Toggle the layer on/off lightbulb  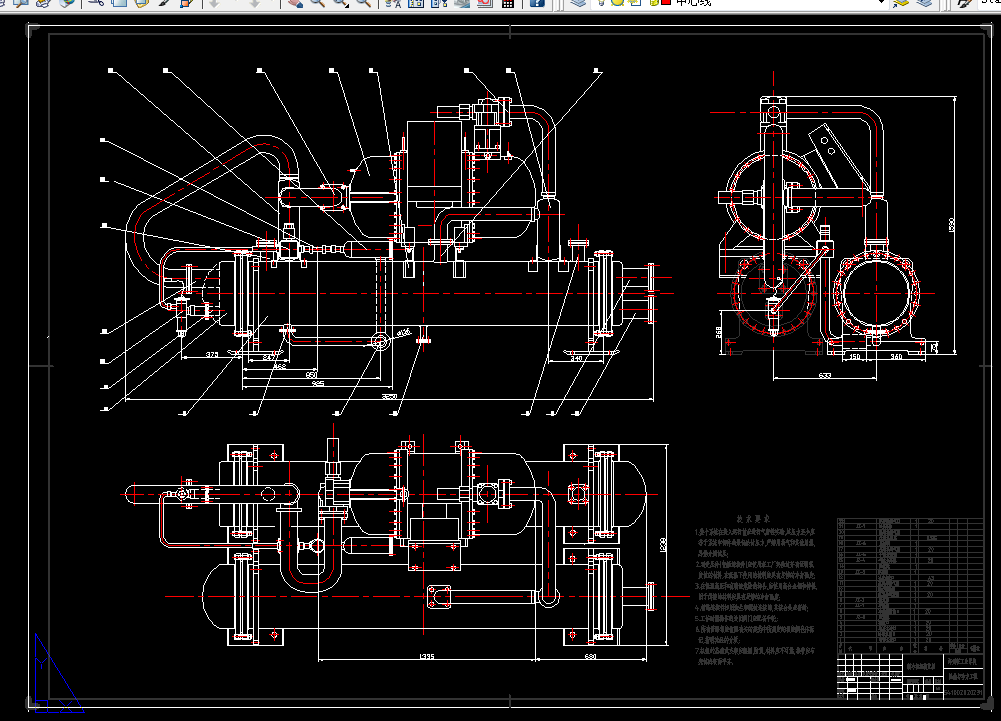pos(602,3)
